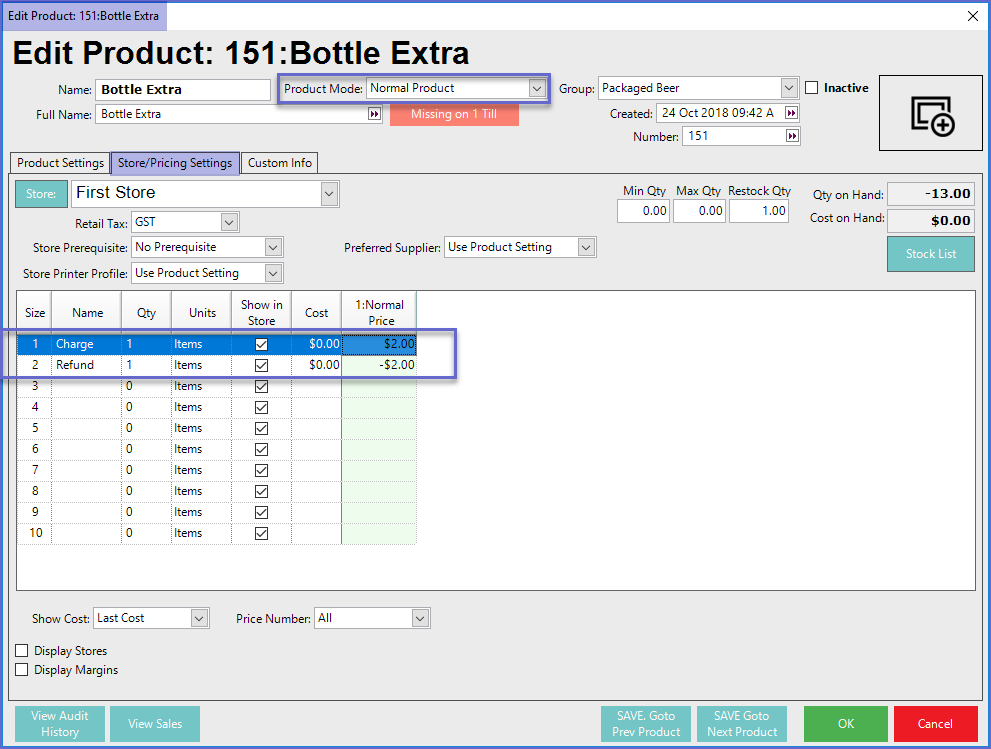Open the Custom Info tab
This screenshot has width=991, height=749.
pyautogui.click(x=280, y=163)
